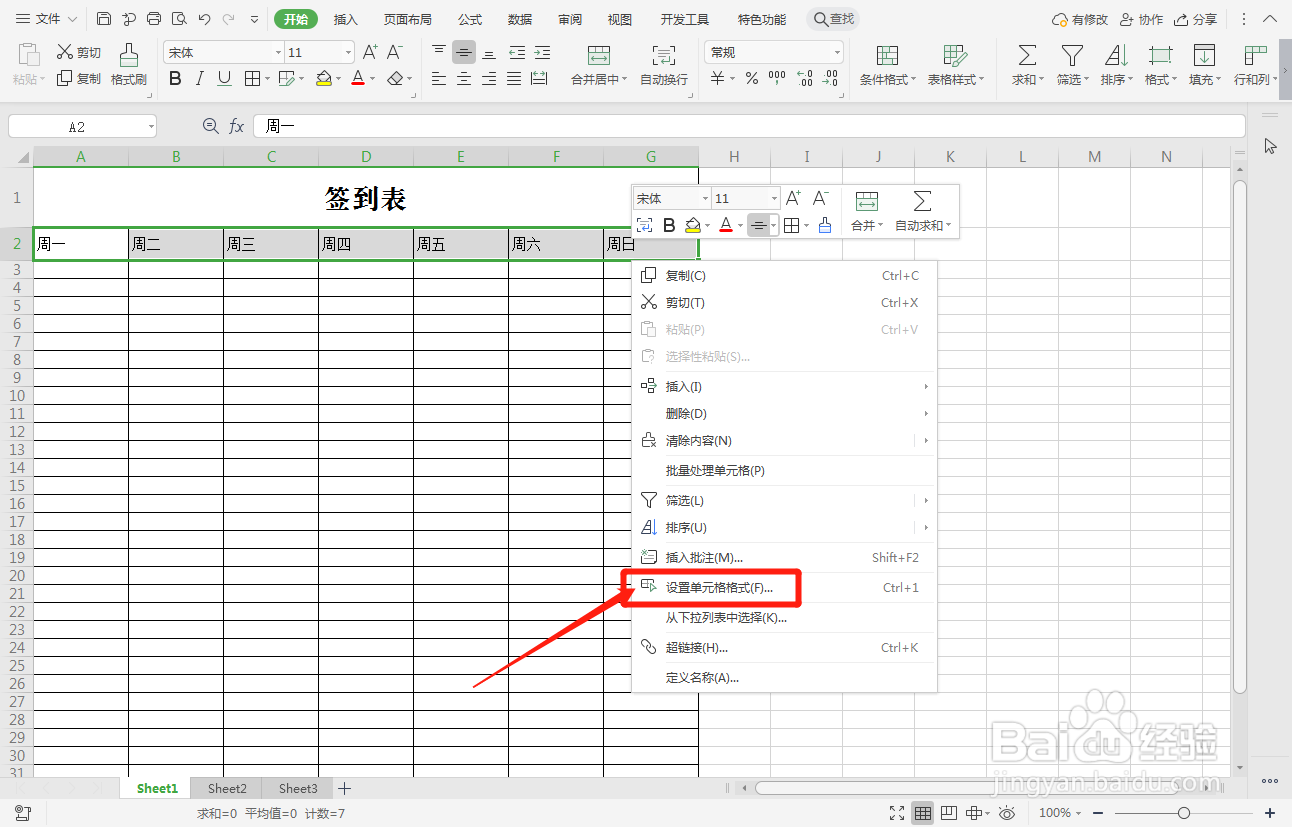The width and height of the screenshot is (1292, 827).
Task: Click the Merge (合并) icon in mini toolbar
Action: (x=867, y=201)
